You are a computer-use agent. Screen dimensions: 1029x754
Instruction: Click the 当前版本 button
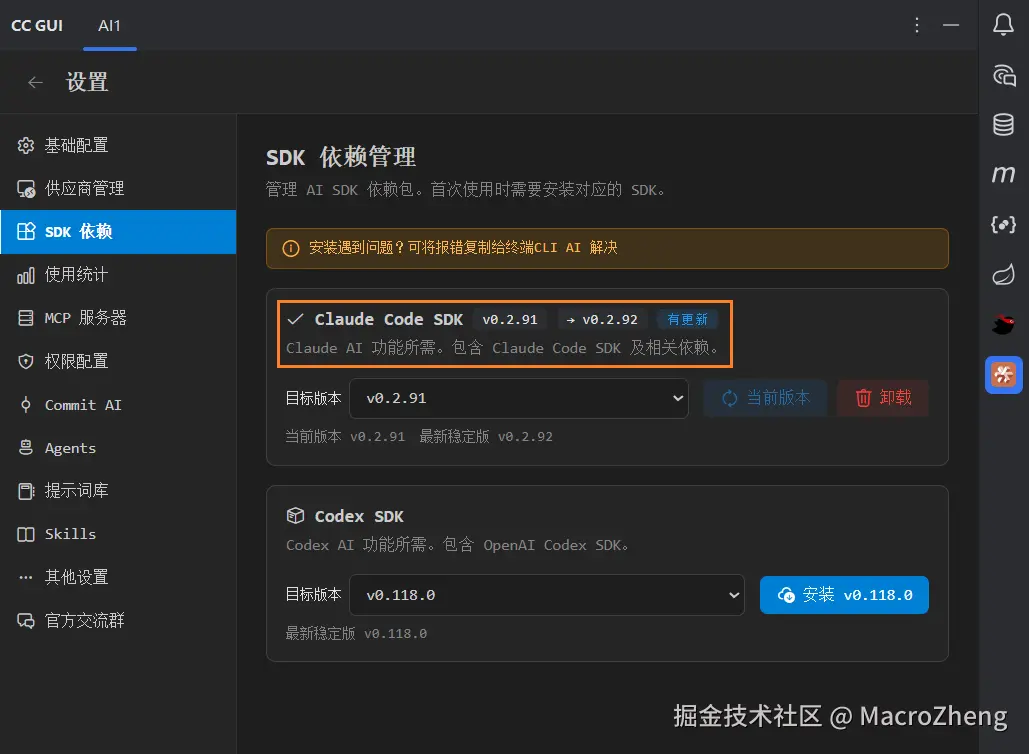point(766,398)
